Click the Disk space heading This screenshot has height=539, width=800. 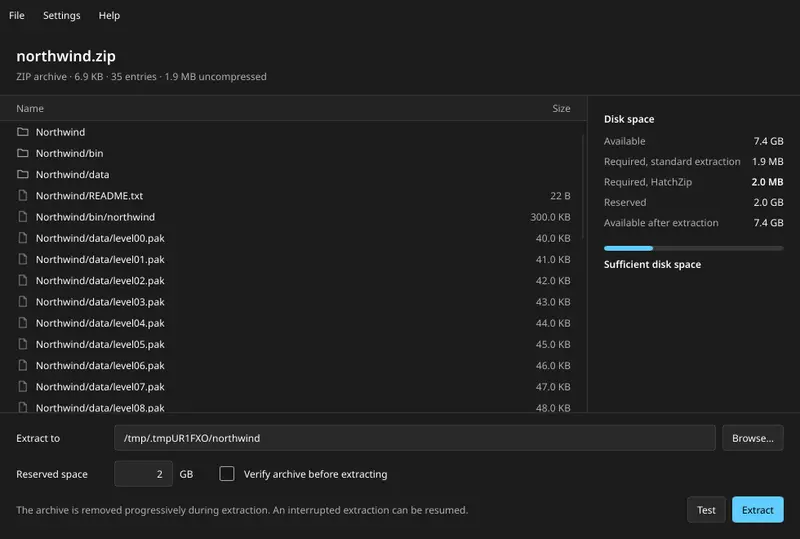[629, 119]
